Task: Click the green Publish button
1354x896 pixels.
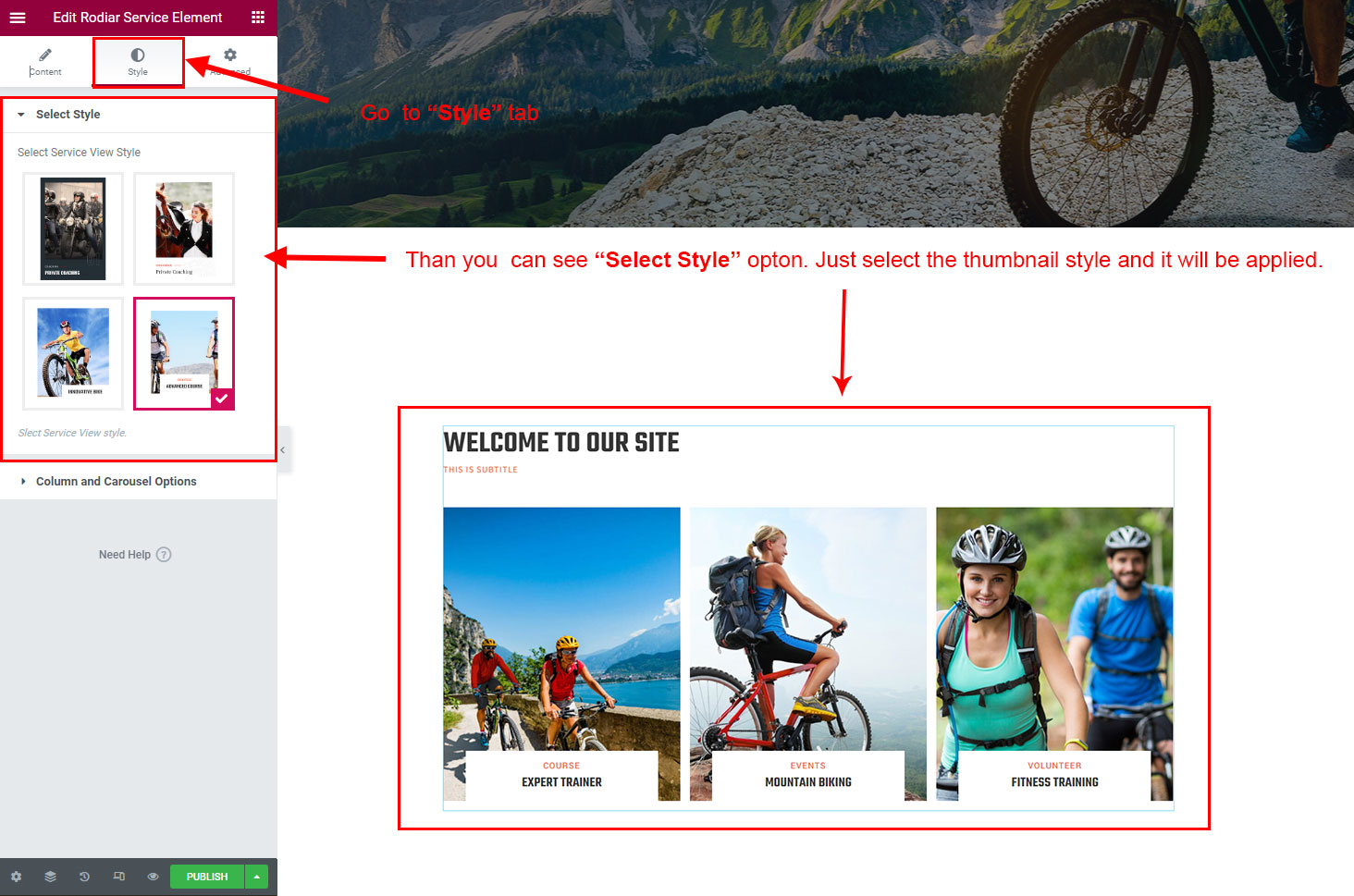Action: 207,877
